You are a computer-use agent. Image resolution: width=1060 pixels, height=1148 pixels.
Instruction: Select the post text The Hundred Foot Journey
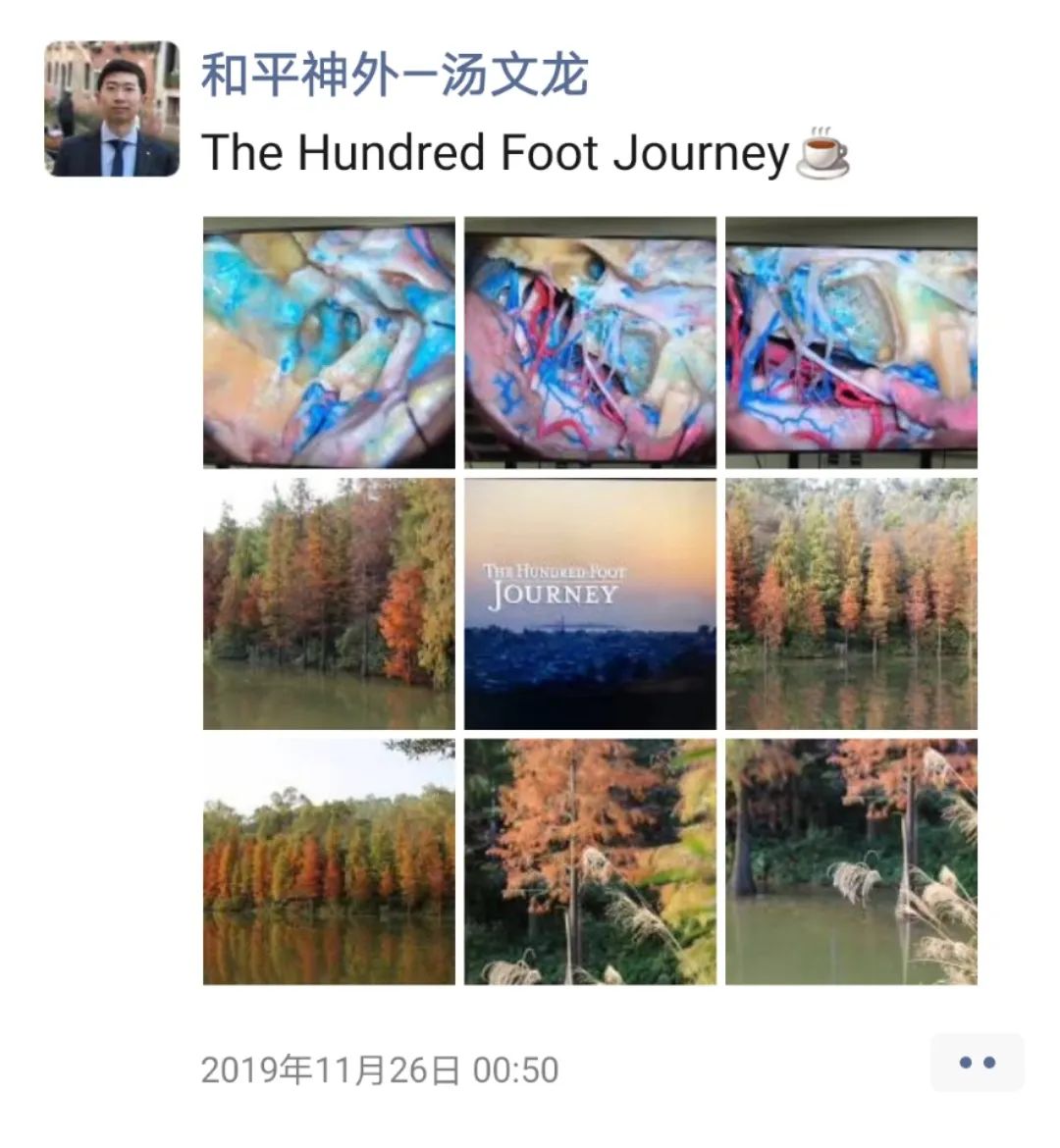point(496,153)
